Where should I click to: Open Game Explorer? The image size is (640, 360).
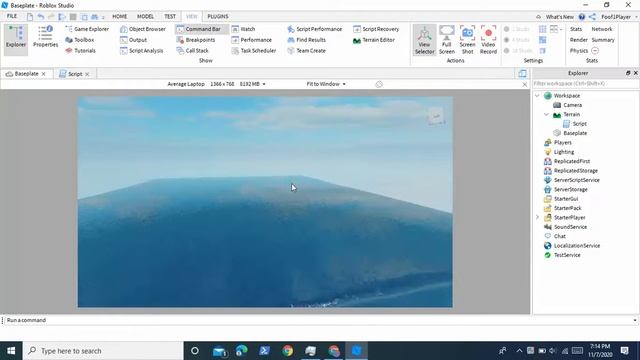pyautogui.click(x=87, y=29)
